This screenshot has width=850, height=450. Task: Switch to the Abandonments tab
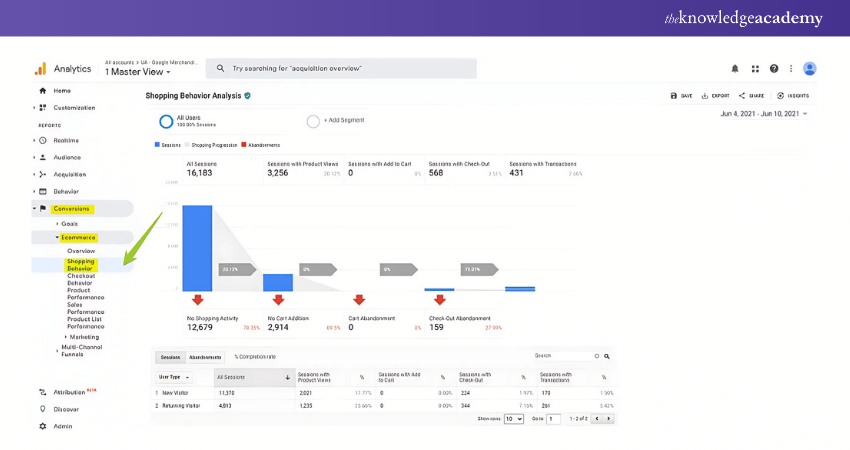(205, 356)
